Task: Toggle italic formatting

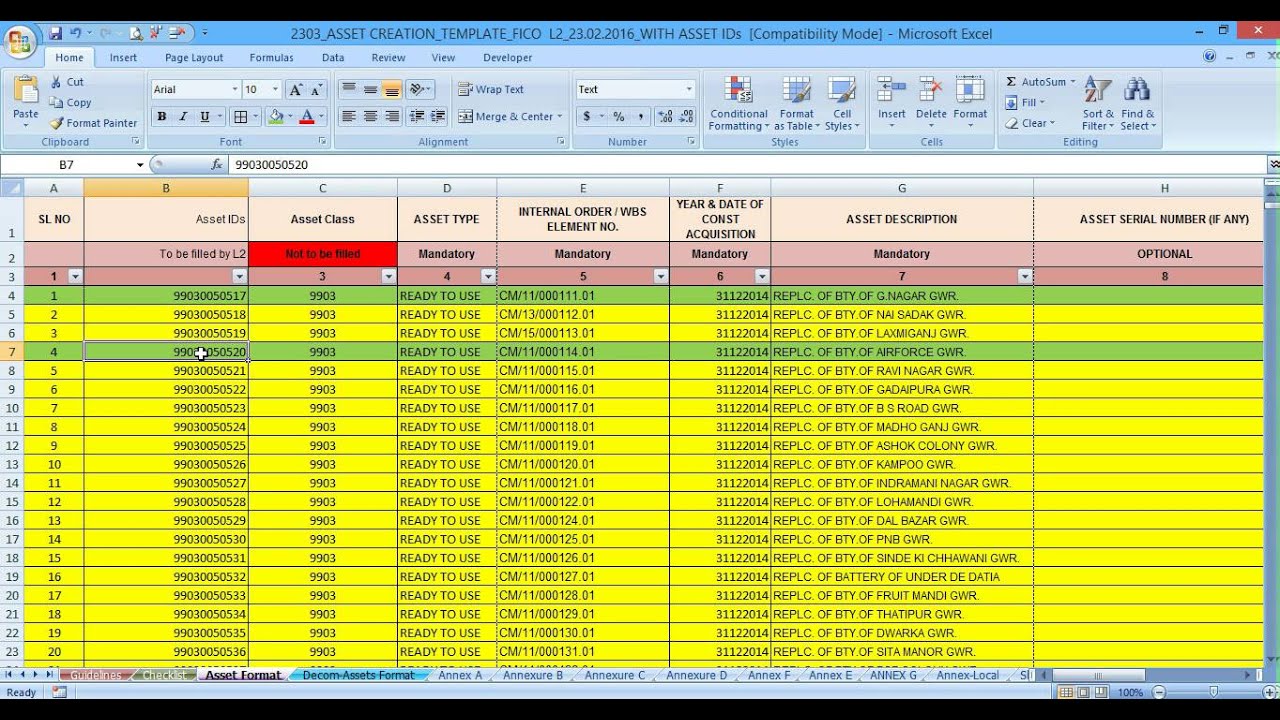Action: pos(183,117)
